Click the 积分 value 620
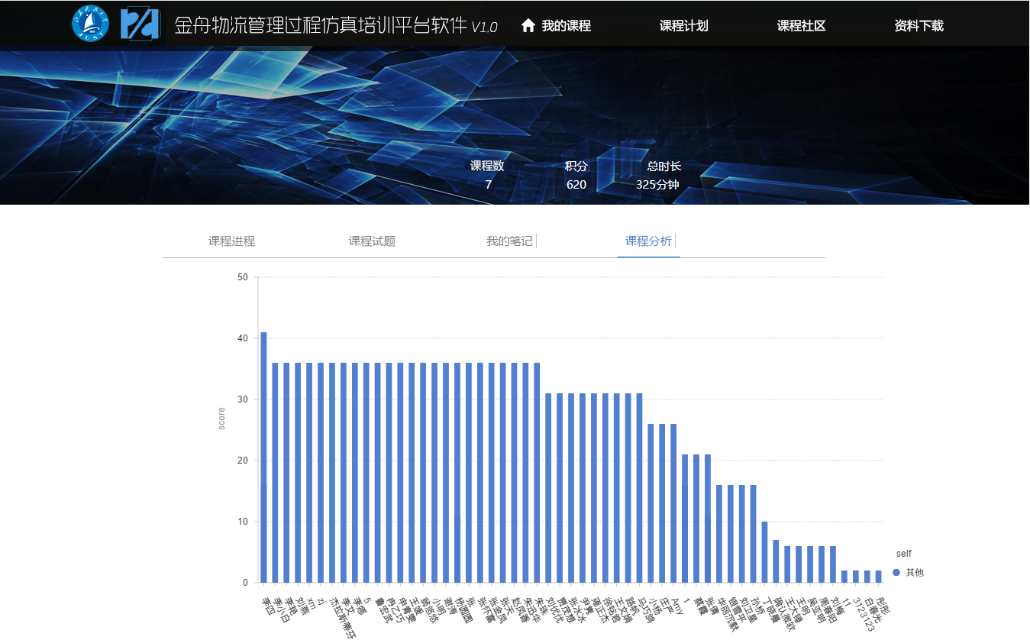The image size is (1030, 640). point(576,185)
